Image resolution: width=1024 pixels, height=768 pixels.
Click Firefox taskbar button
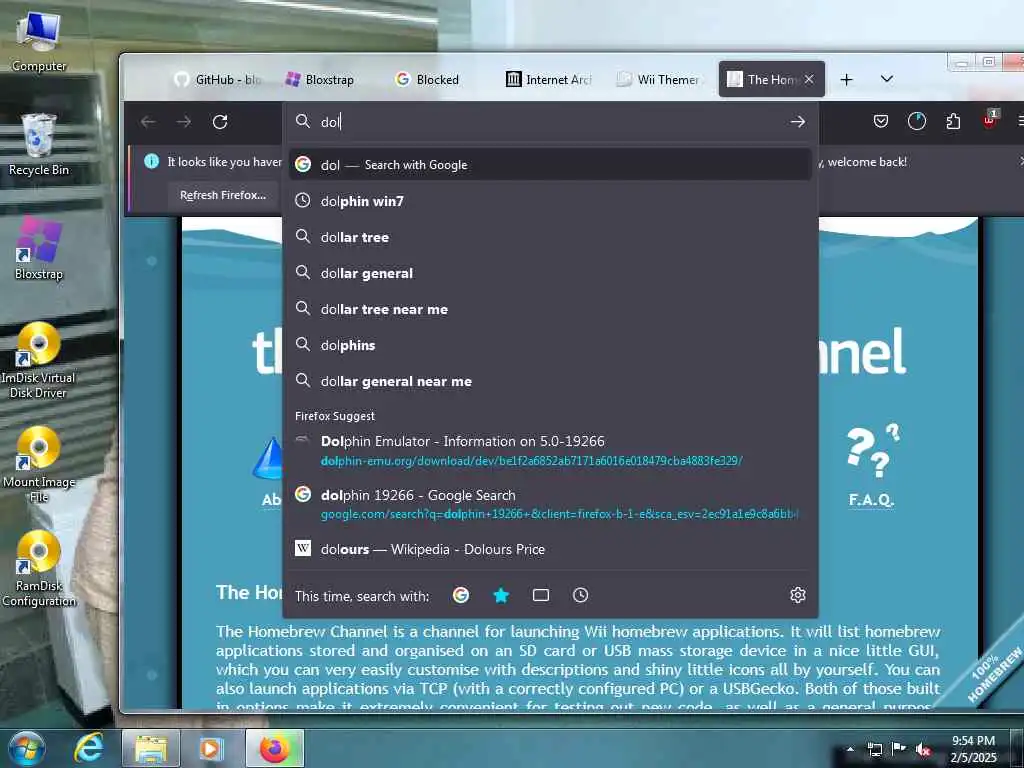coord(274,748)
